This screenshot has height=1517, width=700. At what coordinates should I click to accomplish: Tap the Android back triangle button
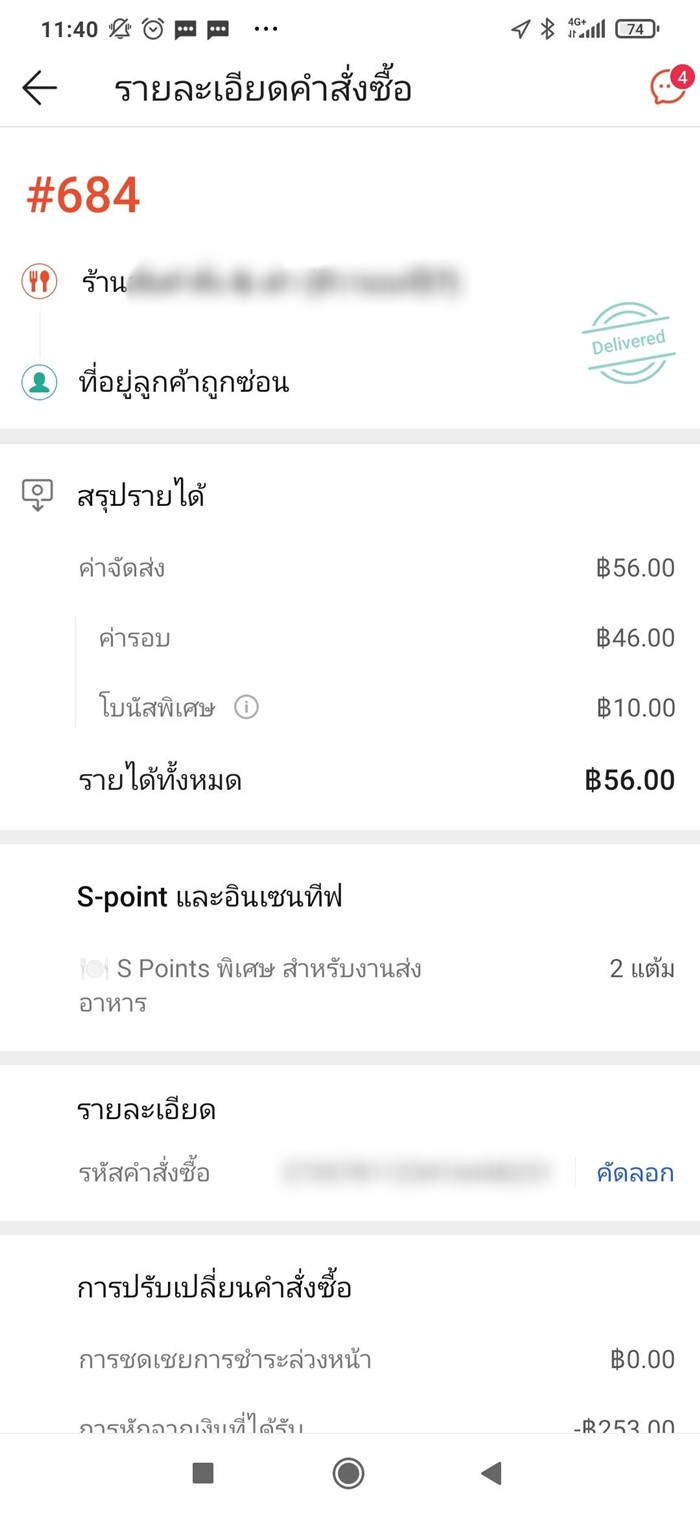(x=492, y=1474)
